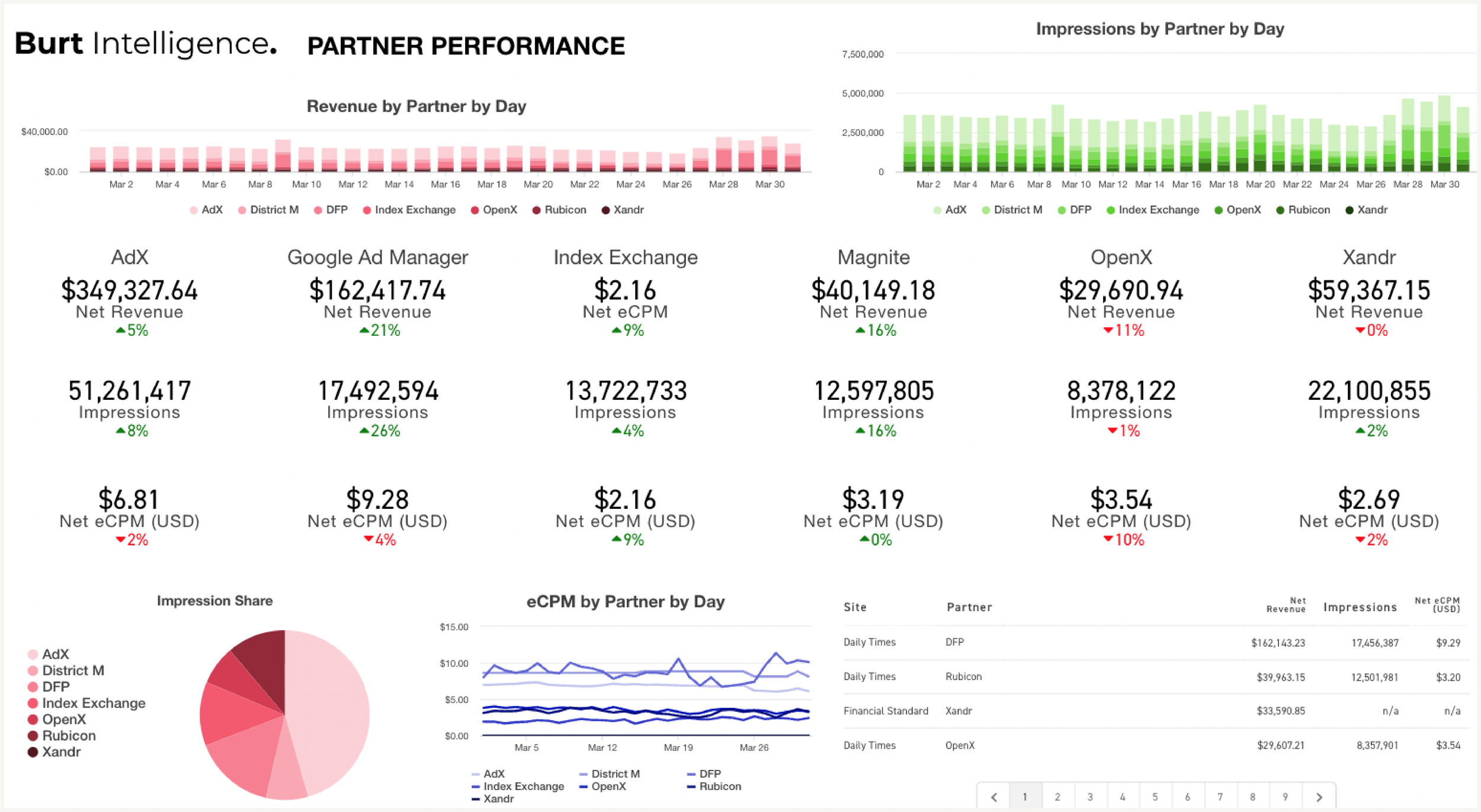
Task: Toggle the AdX series in Revenue chart legend
Action: click(x=193, y=210)
